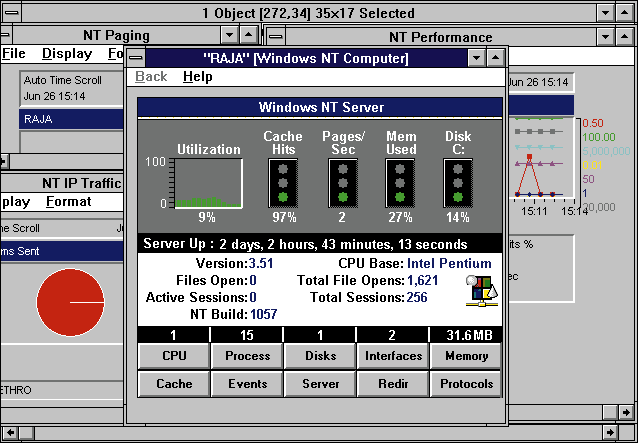Open the Interfaces details button

393,356
